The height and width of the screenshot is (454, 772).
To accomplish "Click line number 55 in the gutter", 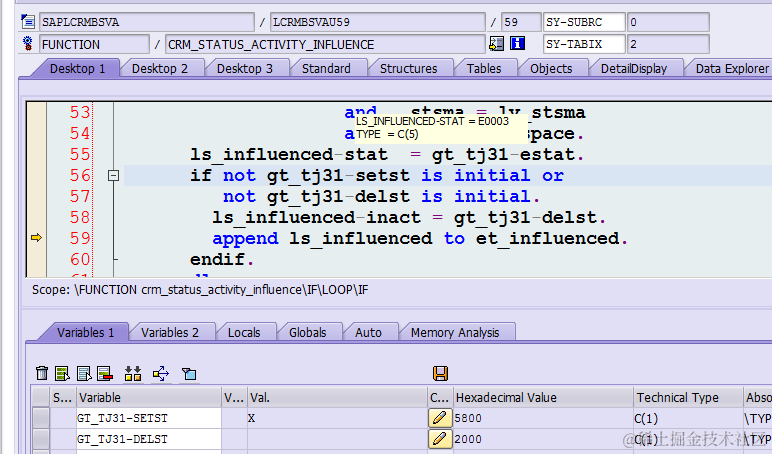I will pos(80,155).
